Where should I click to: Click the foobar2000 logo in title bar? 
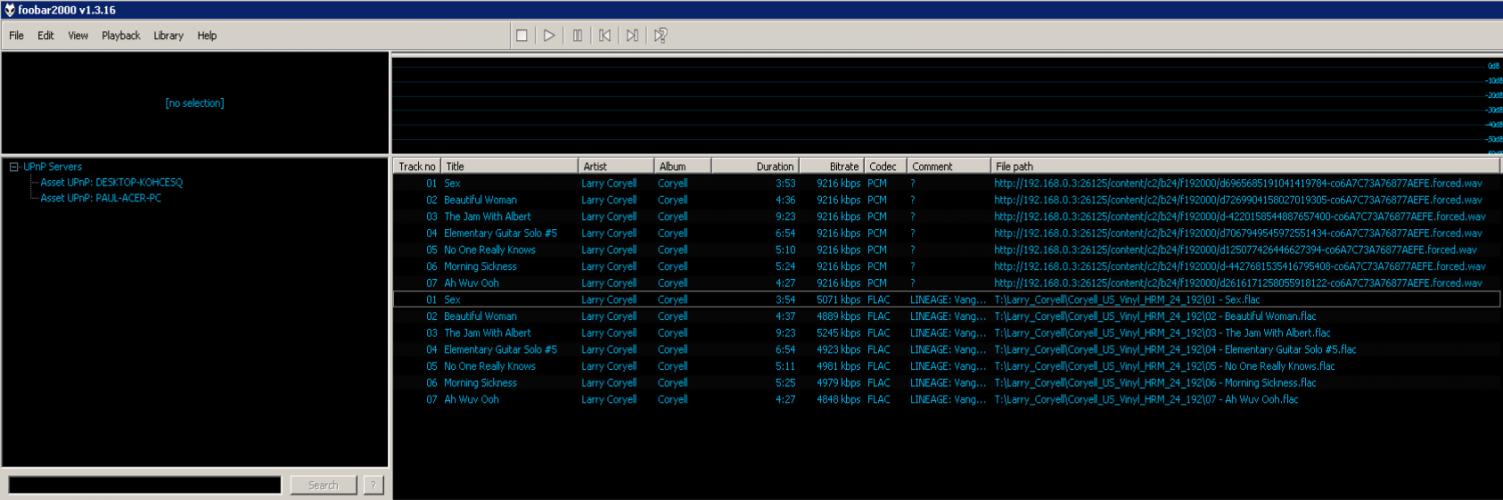pos(9,9)
